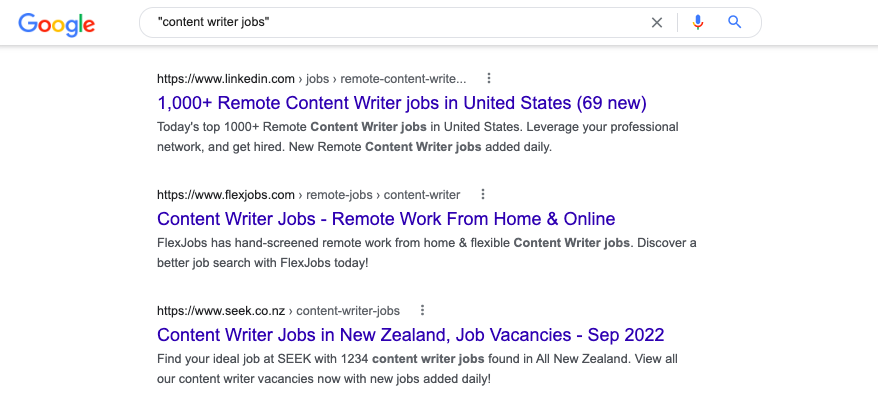Open "Content Writer Jobs in New Zealand" result
The image size is (878, 408).
pyautogui.click(x=410, y=335)
